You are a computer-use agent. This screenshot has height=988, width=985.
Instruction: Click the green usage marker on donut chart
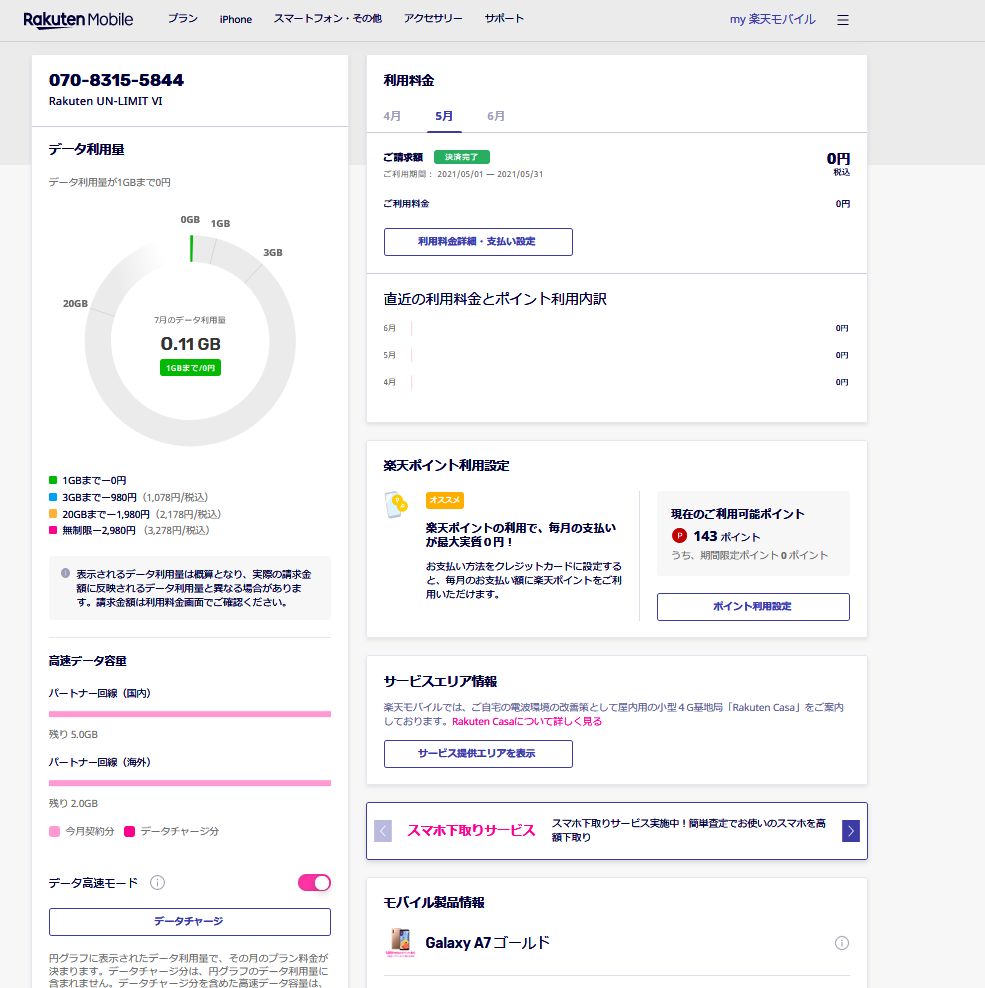[192, 248]
